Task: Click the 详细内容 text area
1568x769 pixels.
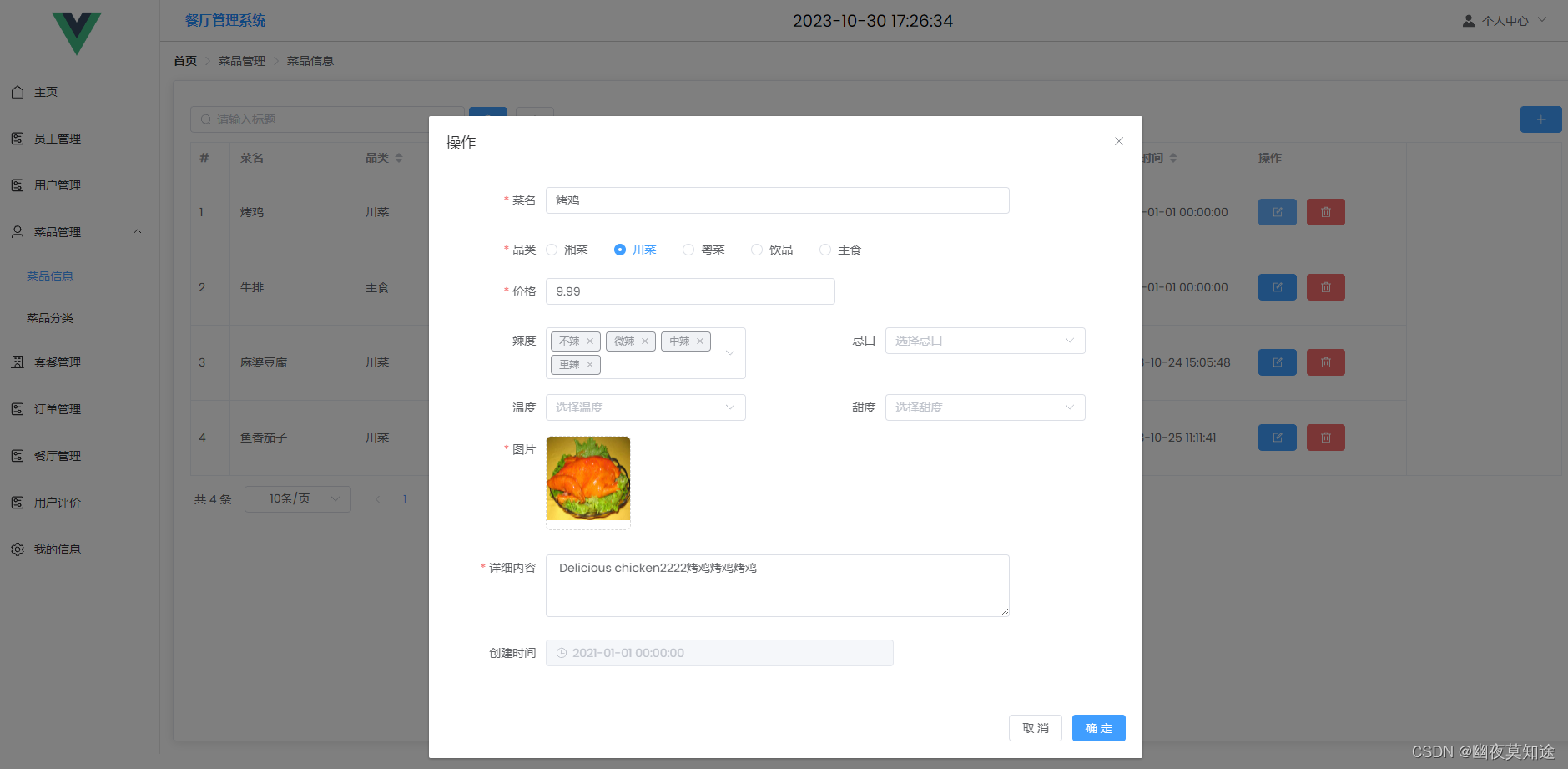Action: coord(777,585)
